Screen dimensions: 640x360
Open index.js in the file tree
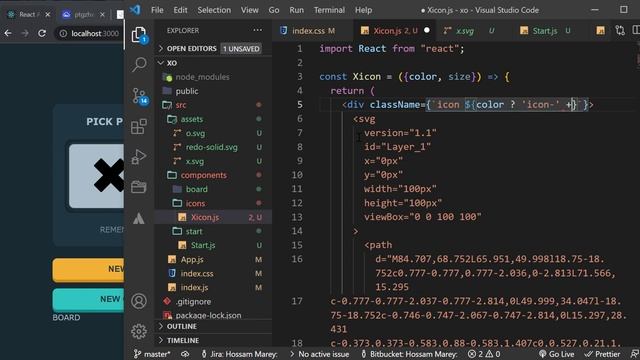(x=213, y=287)
